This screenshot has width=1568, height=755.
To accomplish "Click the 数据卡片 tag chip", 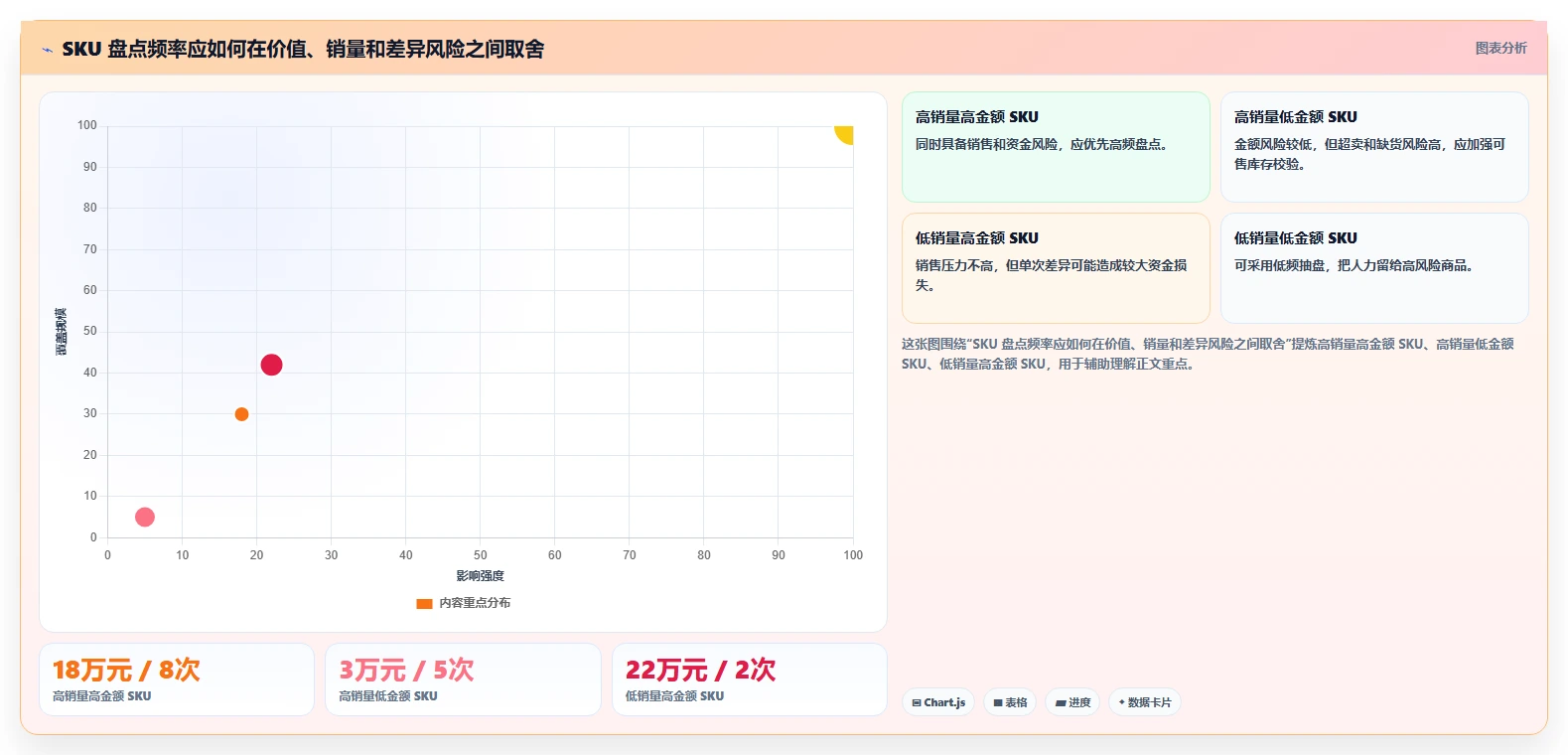I will click(x=1144, y=702).
